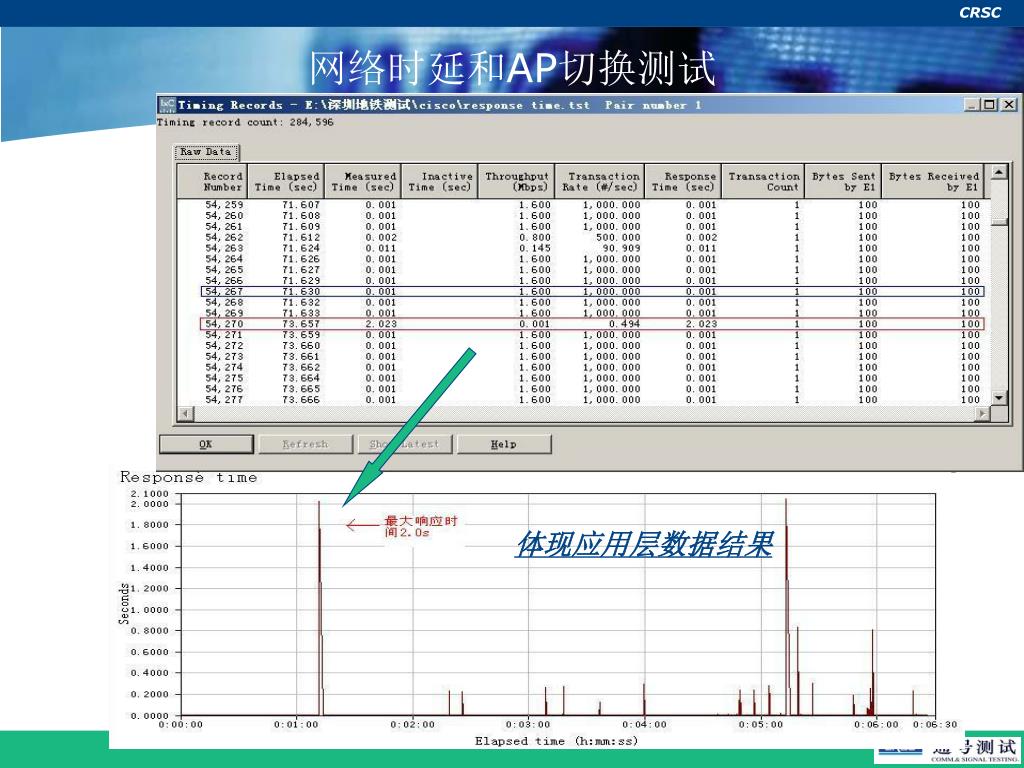Click the vertical scrollbar up arrow
Screen dimensions: 1024x768
coord(999,172)
